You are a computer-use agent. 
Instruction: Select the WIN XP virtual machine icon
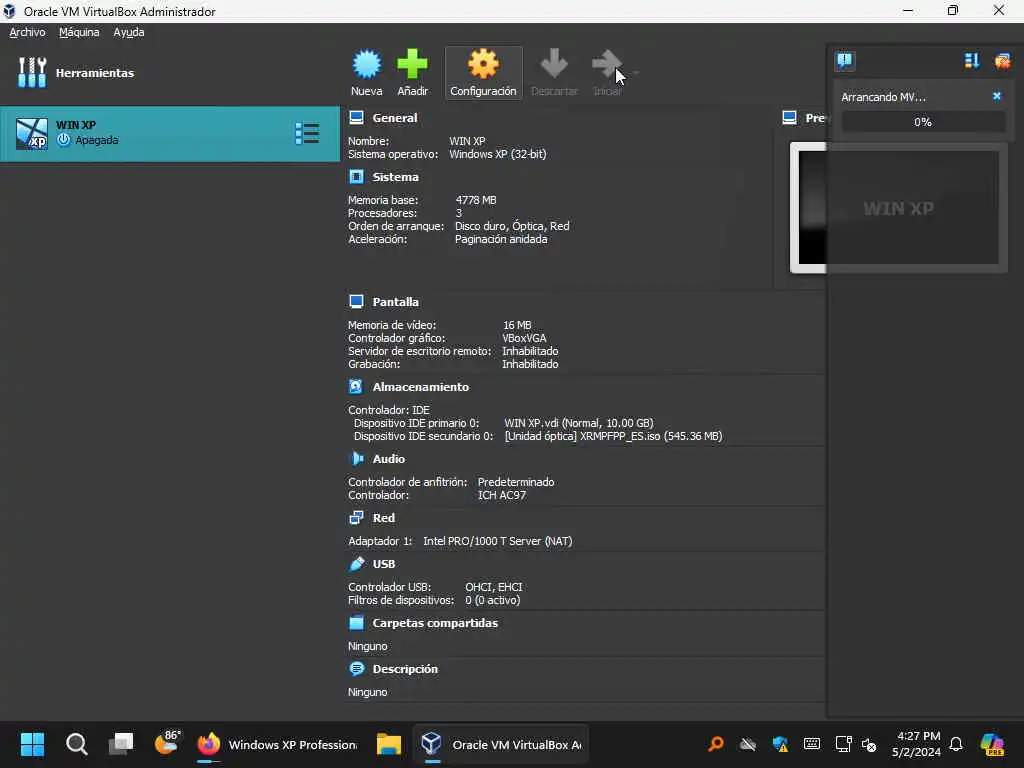[31, 134]
